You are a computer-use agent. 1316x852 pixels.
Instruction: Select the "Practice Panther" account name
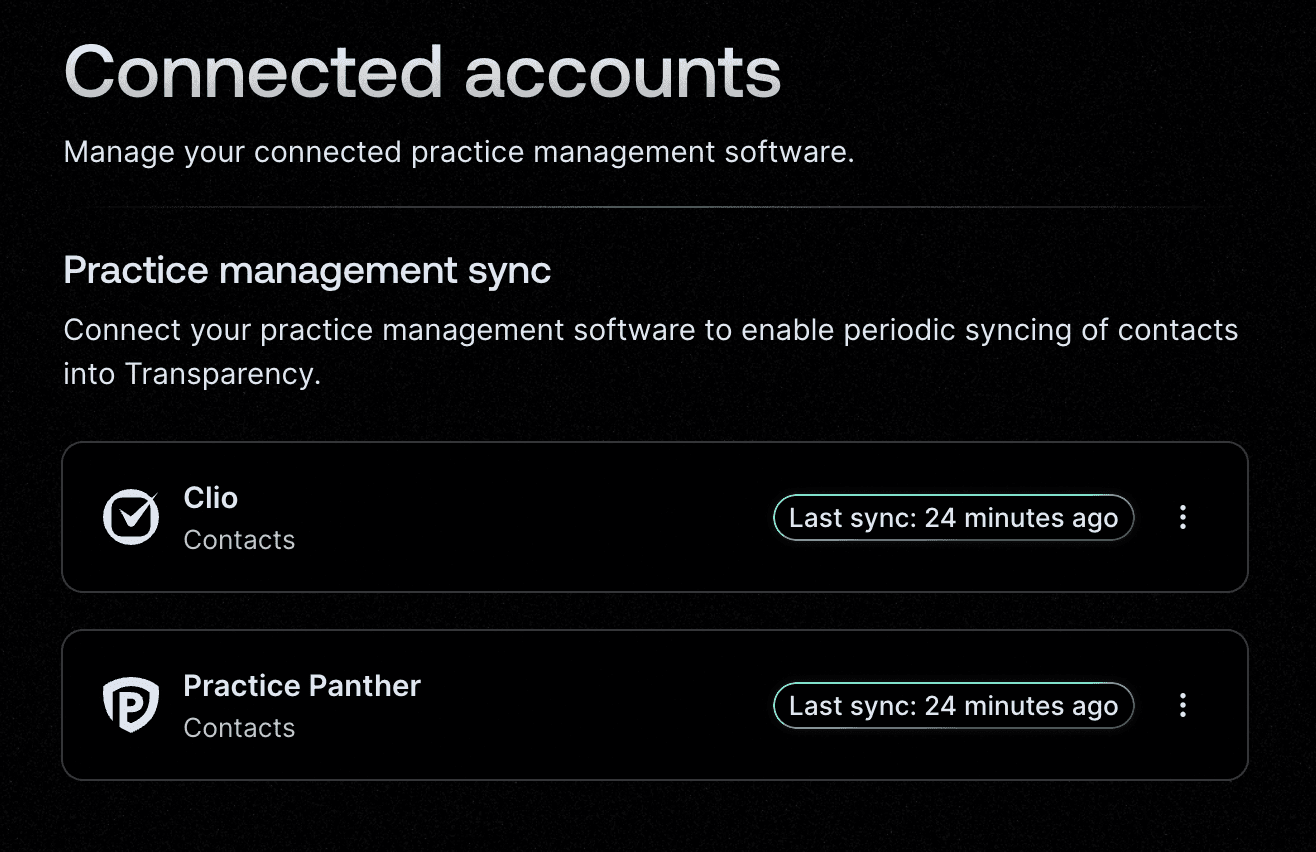click(302, 685)
